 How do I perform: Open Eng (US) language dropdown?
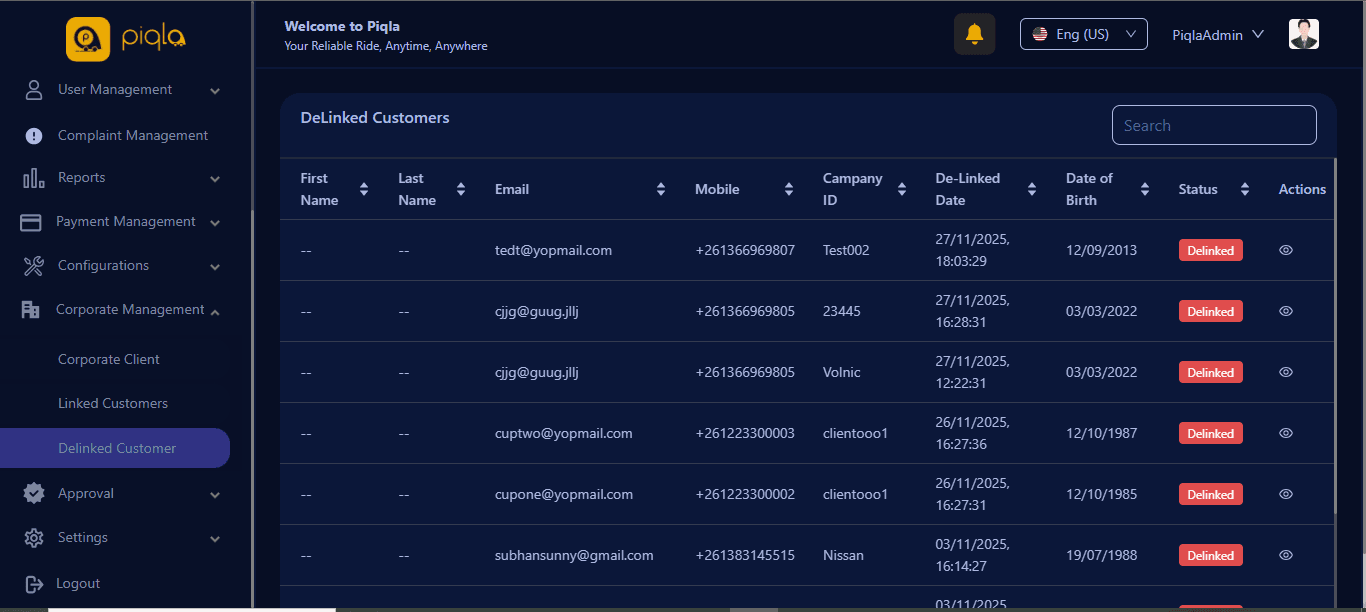pos(1084,34)
